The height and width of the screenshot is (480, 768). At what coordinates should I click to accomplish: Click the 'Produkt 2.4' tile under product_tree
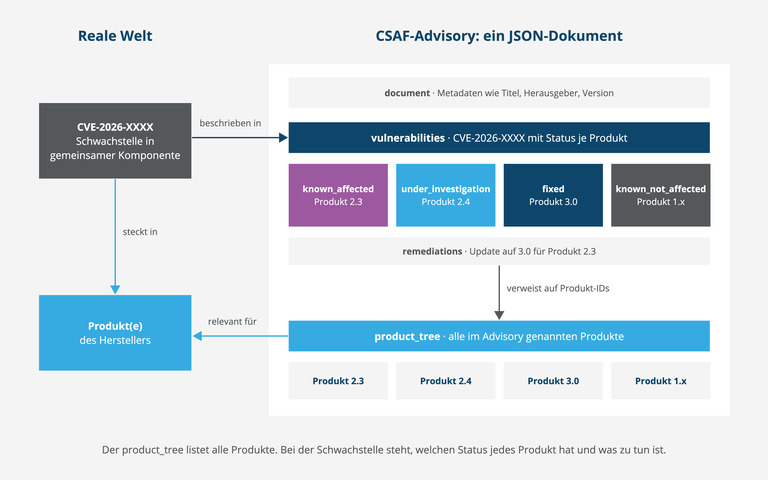[x=446, y=381]
